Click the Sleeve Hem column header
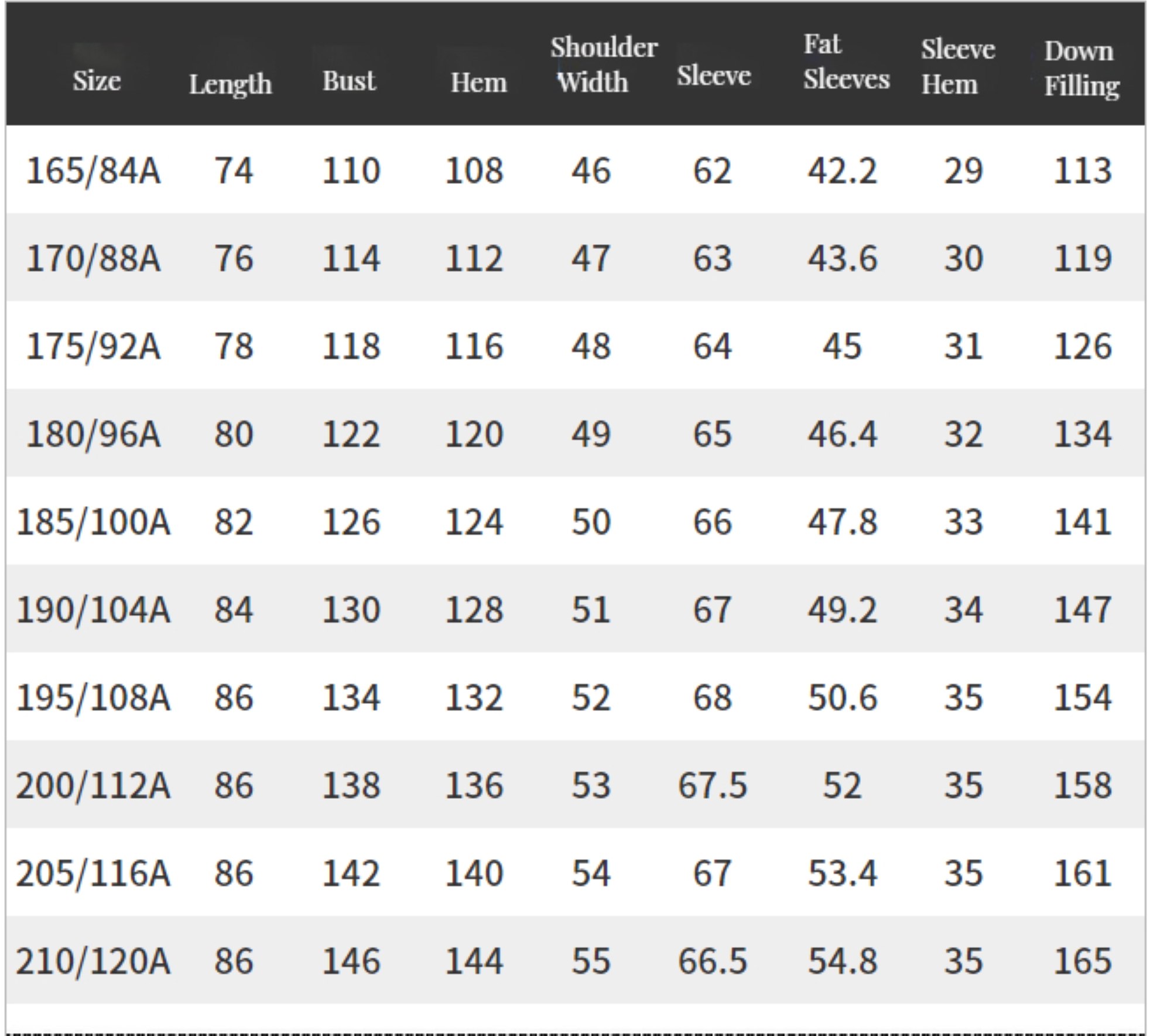 957,67
